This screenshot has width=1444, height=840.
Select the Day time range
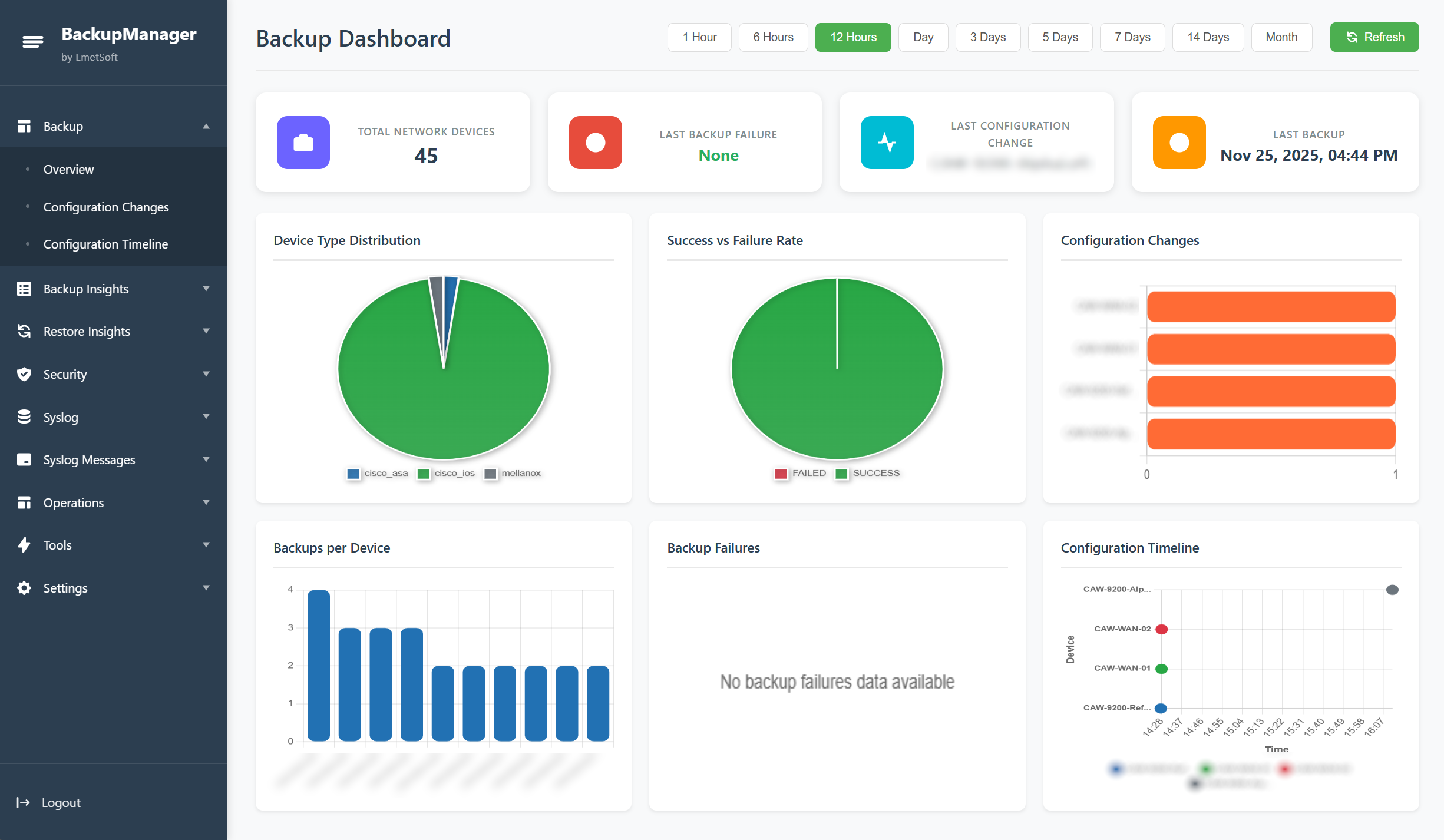[x=923, y=37]
